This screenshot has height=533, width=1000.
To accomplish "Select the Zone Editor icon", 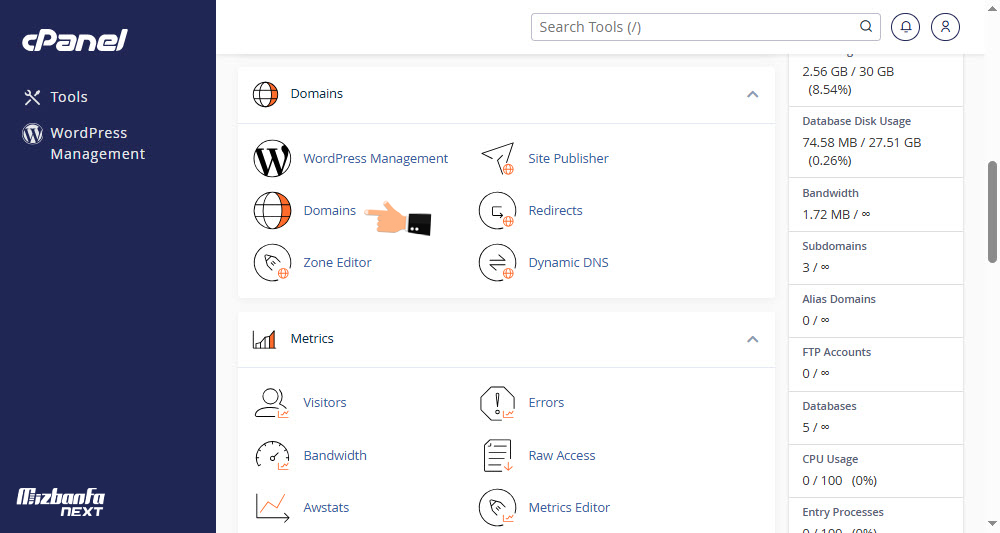I will (x=271, y=263).
